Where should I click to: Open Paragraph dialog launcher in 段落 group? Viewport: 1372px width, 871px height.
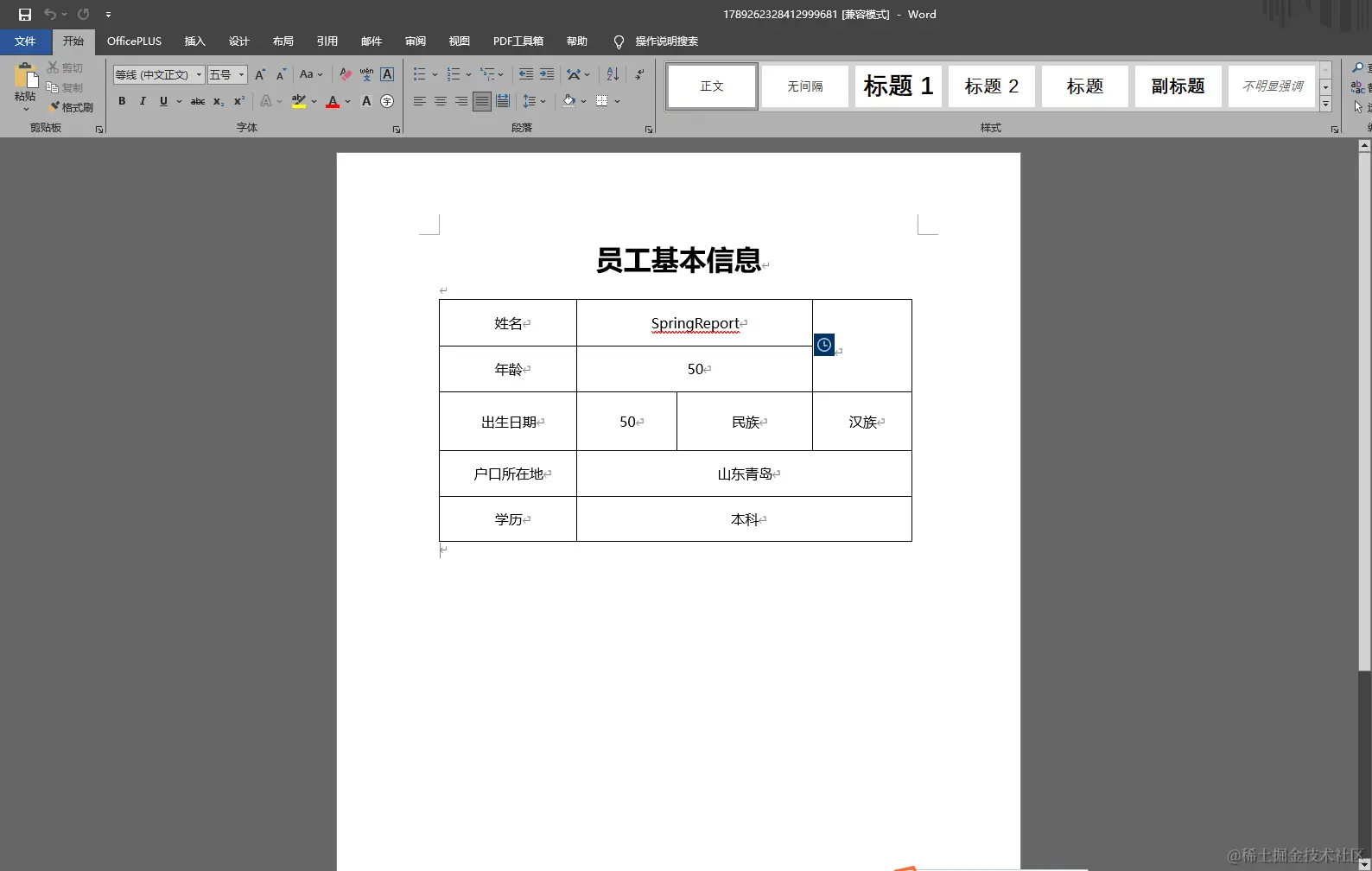649,130
